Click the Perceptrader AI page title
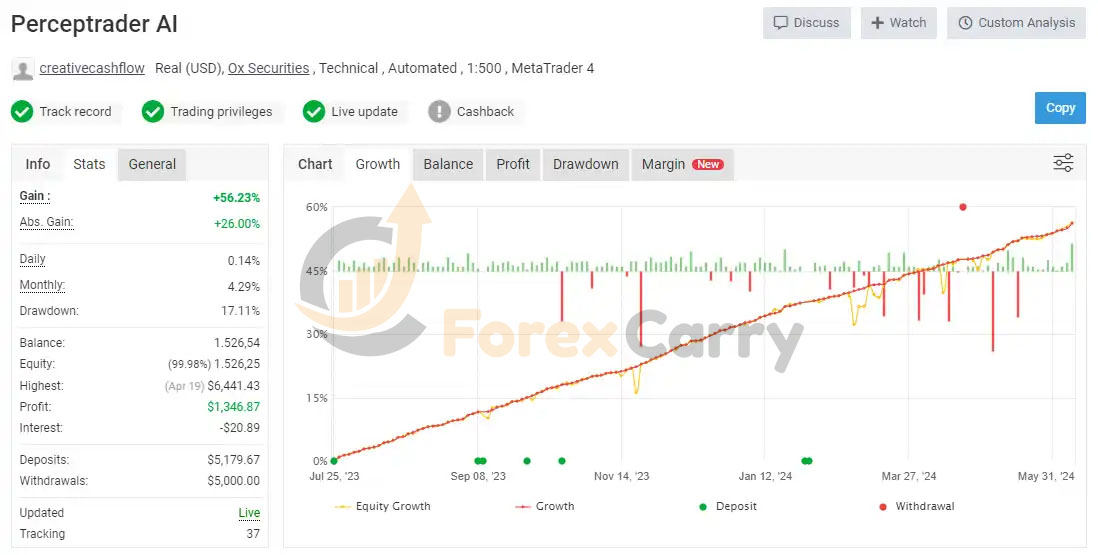This screenshot has width=1098, height=555. click(x=94, y=24)
